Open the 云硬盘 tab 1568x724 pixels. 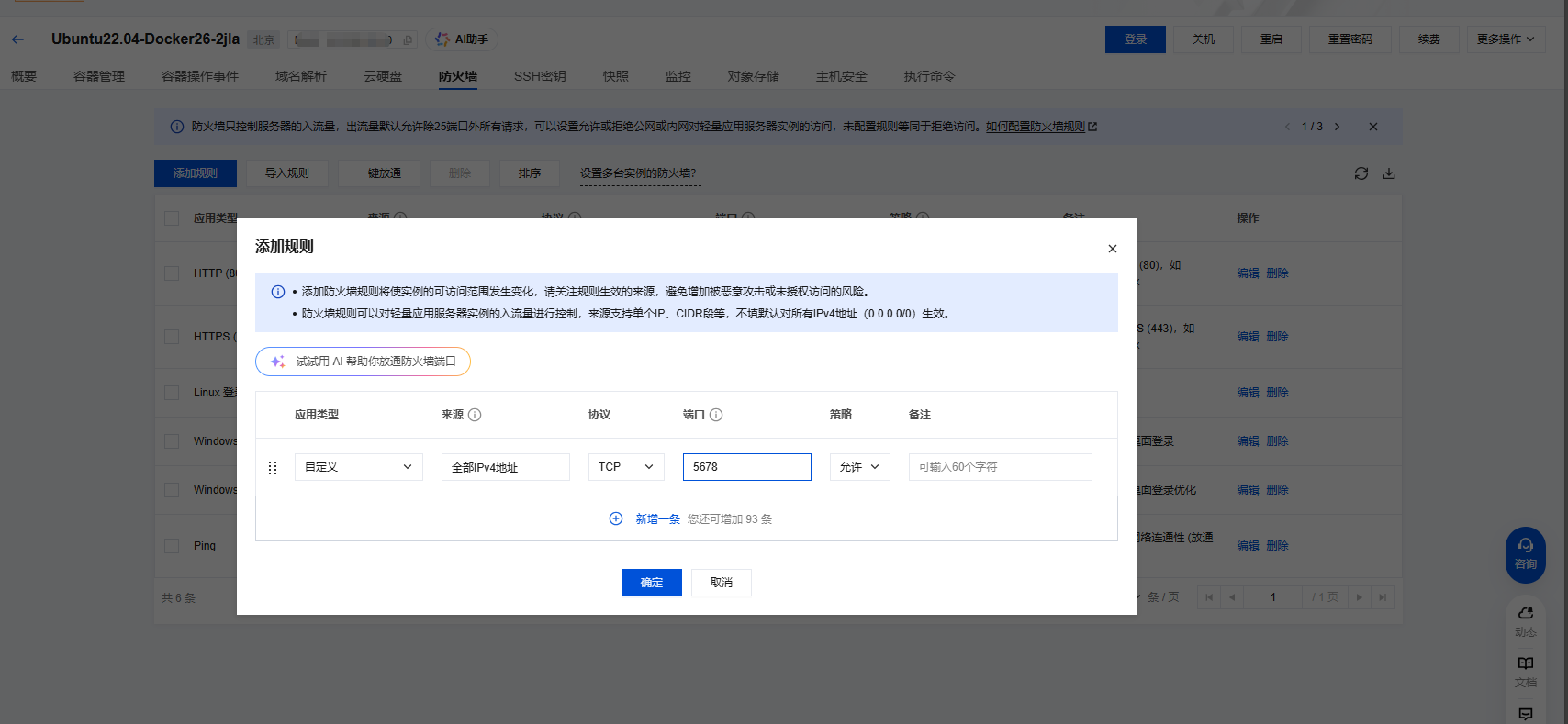(383, 76)
